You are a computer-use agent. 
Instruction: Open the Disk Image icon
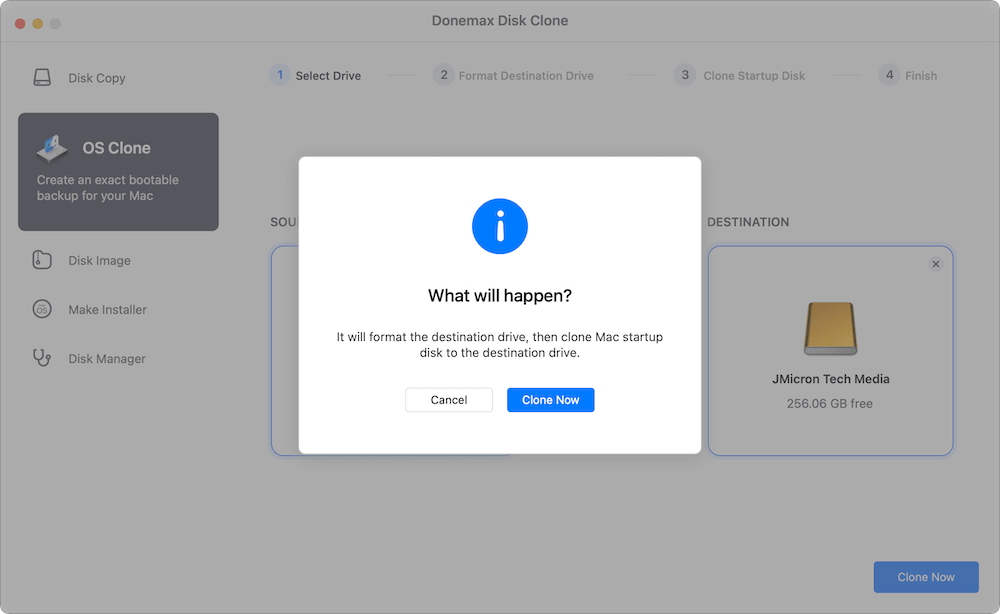[x=42, y=260]
